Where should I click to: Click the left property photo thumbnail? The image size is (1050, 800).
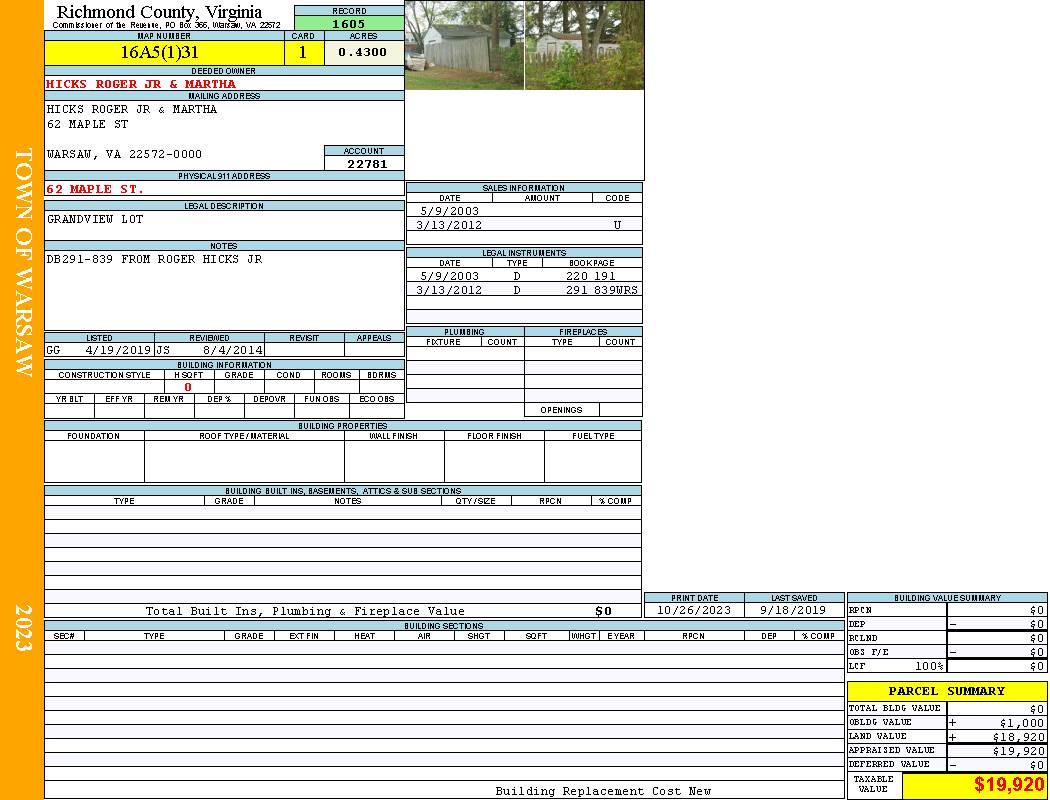point(464,46)
